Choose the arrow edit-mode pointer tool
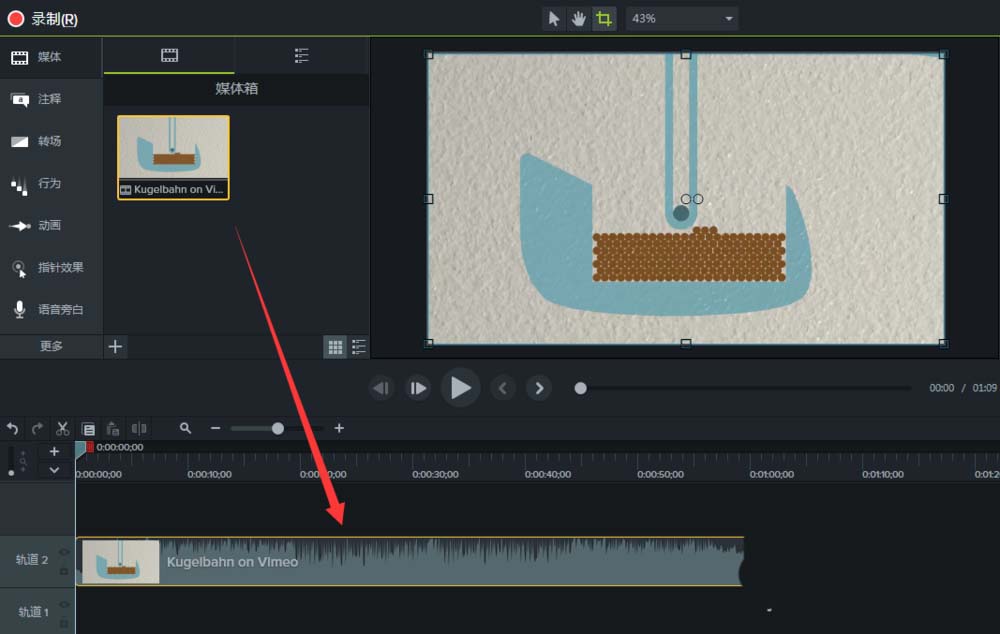 click(x=554, y=19)
